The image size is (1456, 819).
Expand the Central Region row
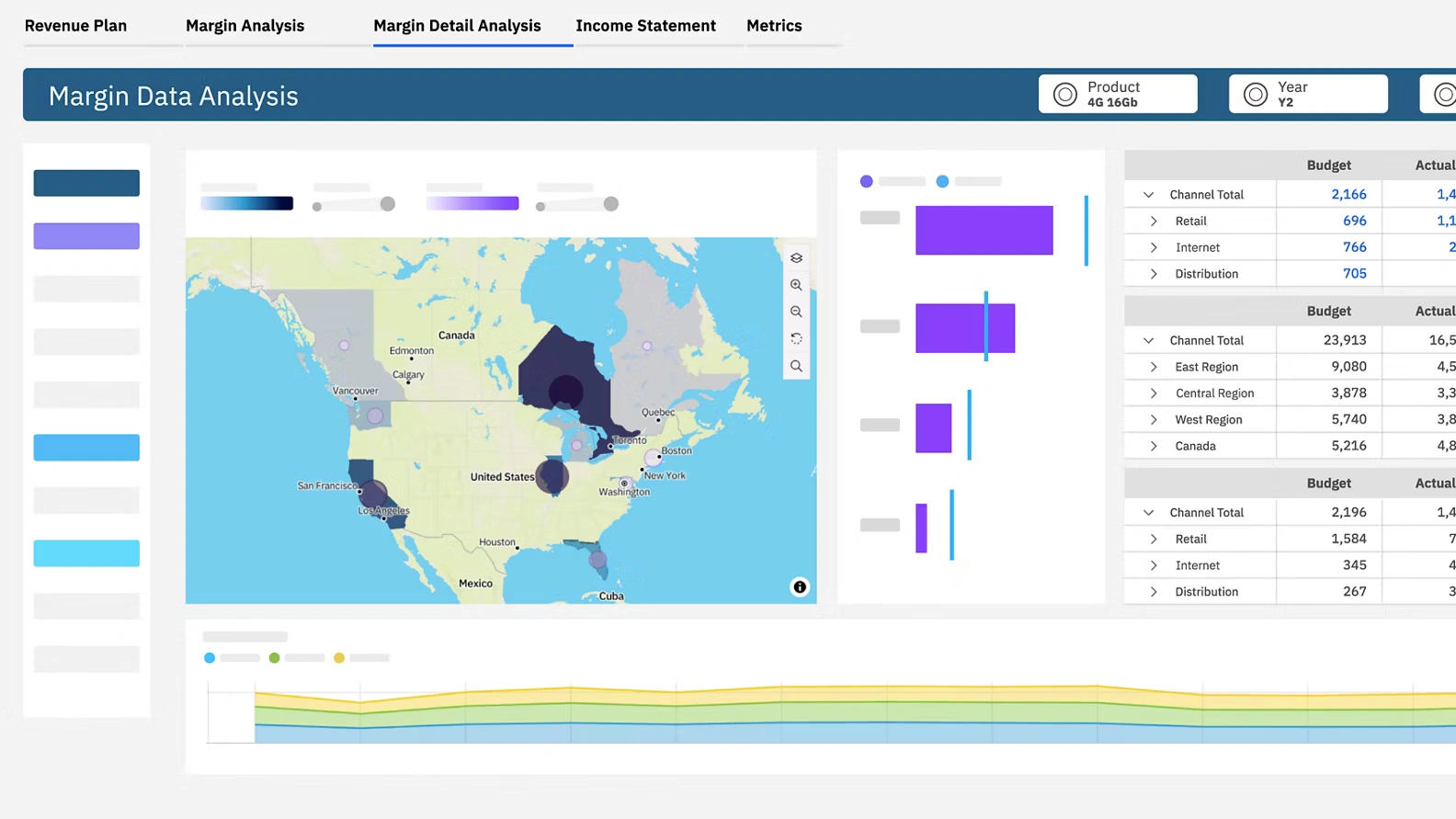[1154, 393]
